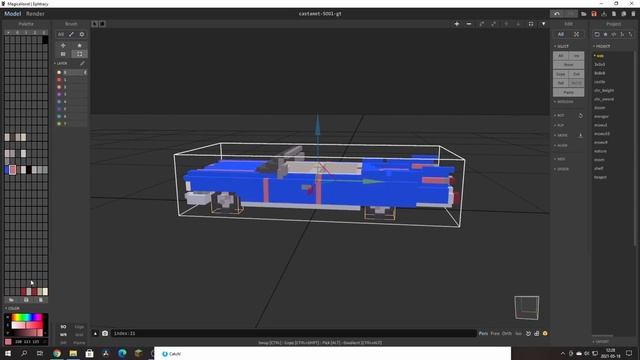This screenshot has width=640, height=360.
Task: Expand console with triangle beside camera
Action: 95,333
